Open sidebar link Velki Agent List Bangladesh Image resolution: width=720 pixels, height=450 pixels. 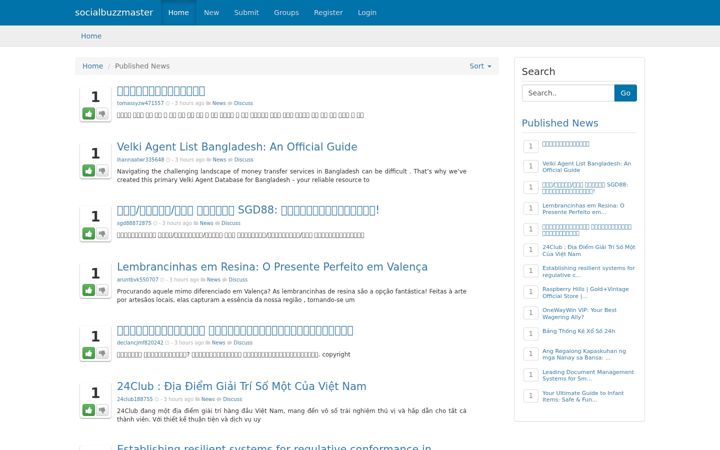(x=586, y=167)
